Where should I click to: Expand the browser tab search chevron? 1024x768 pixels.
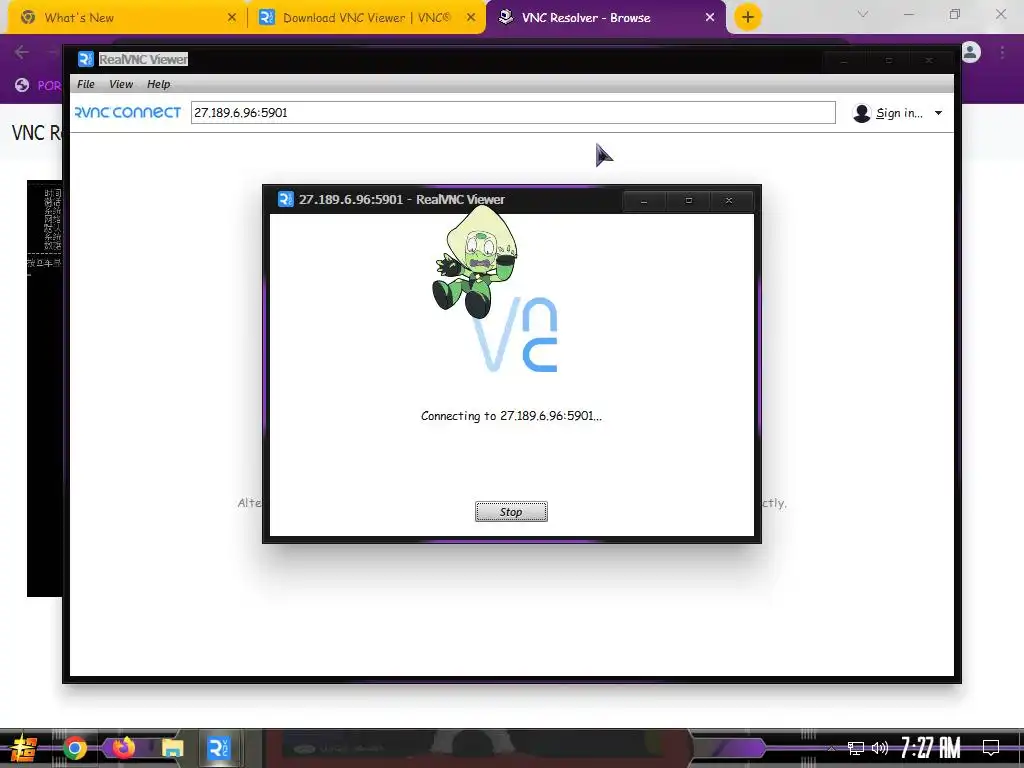863,14
